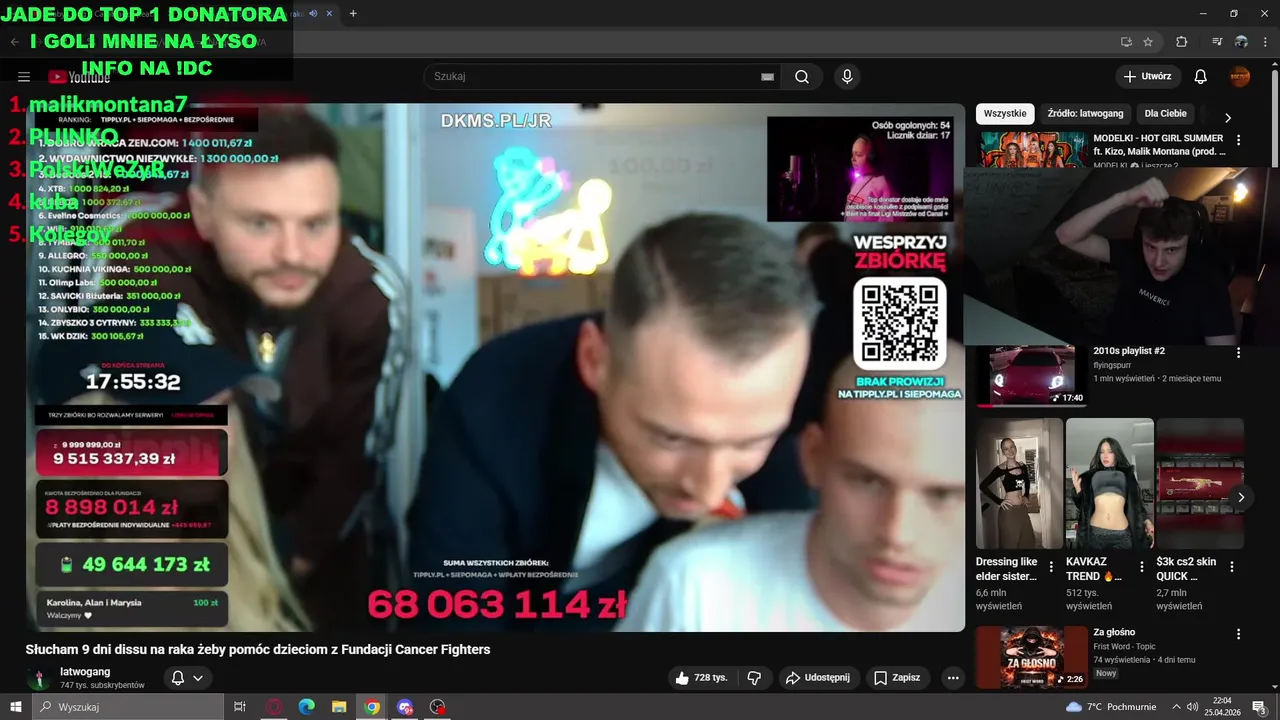Open Task View on the taskbar
The image size is (1280, 720).
[240, 707]
